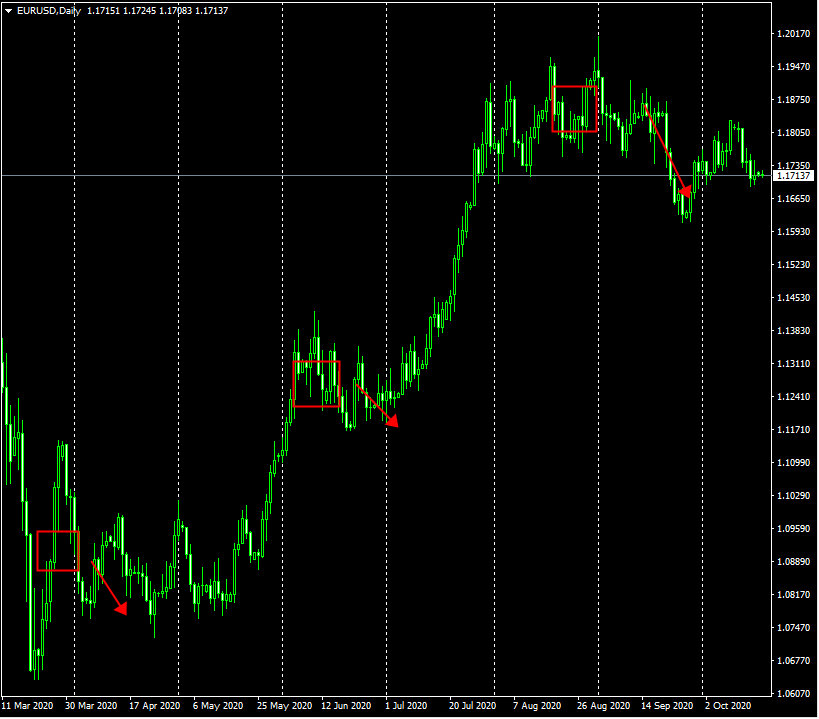Select the red arrow near 1 Jul 2020

[x=376, y=404]
